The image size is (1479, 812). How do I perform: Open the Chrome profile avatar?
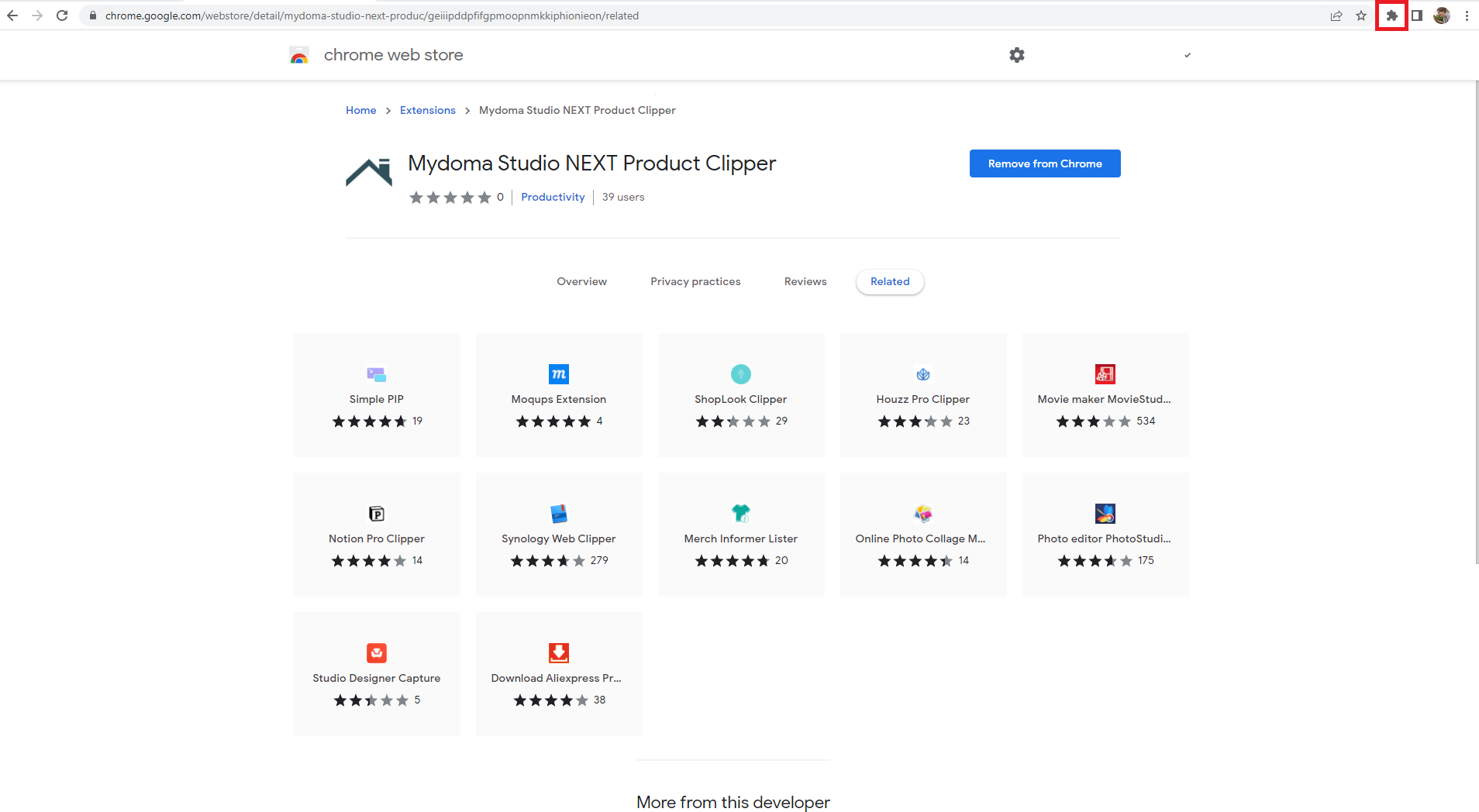tap(1442, 15)
